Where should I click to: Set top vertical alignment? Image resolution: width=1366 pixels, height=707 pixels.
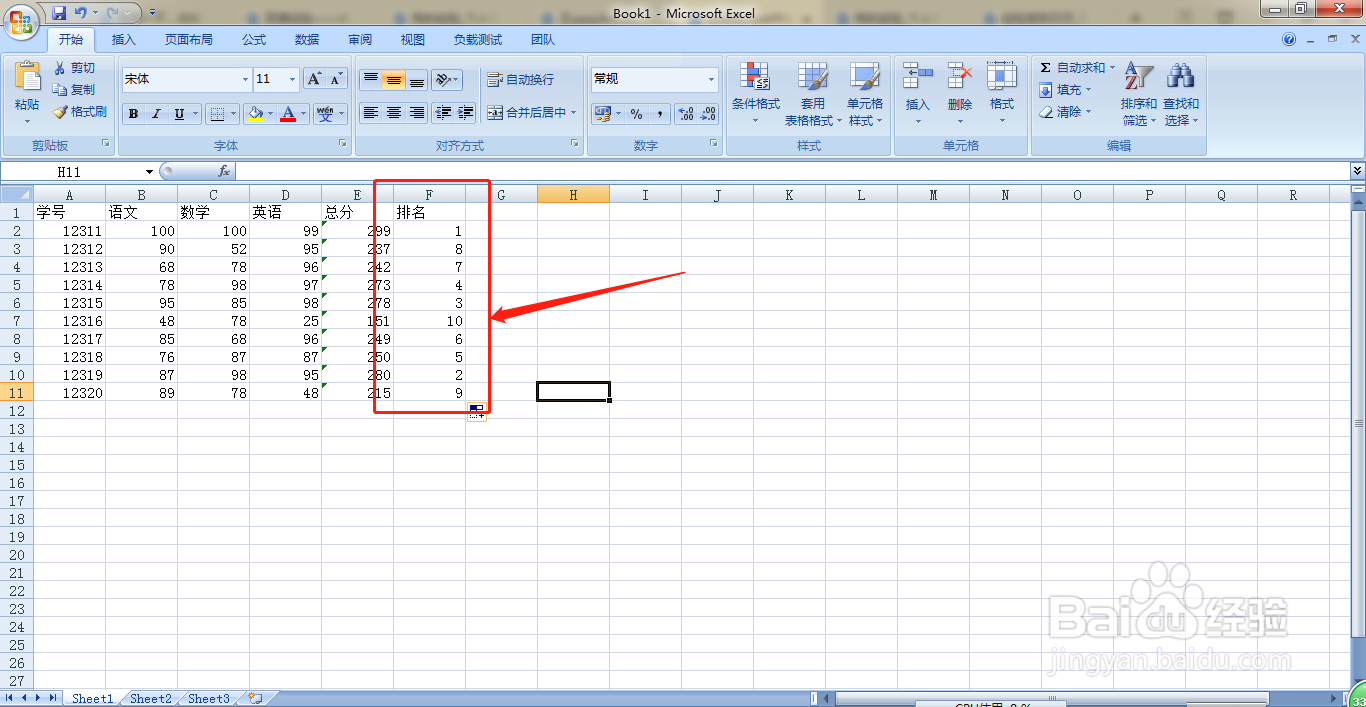(x=371, y=79)
